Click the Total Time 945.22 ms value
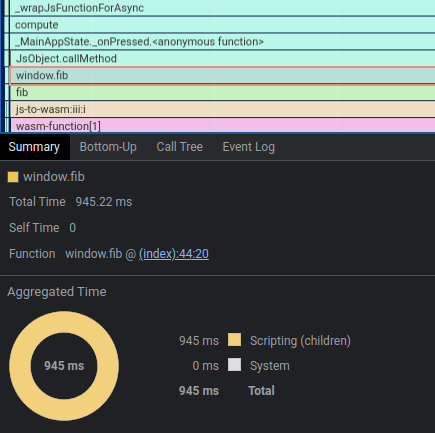 coord(104,202)
